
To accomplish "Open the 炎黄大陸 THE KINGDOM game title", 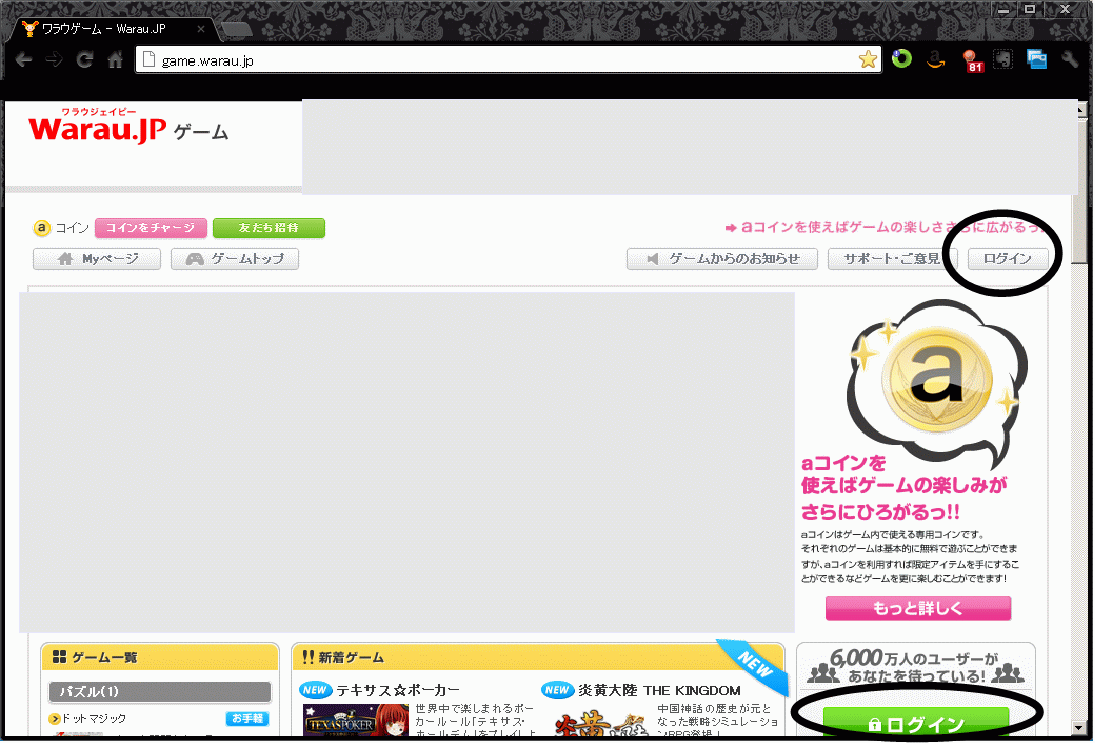I will click(x=659, y=691).
